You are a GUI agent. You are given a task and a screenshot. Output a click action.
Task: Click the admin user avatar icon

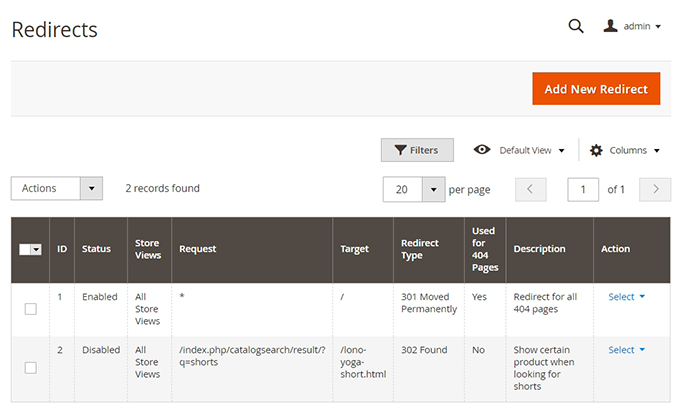610,27
